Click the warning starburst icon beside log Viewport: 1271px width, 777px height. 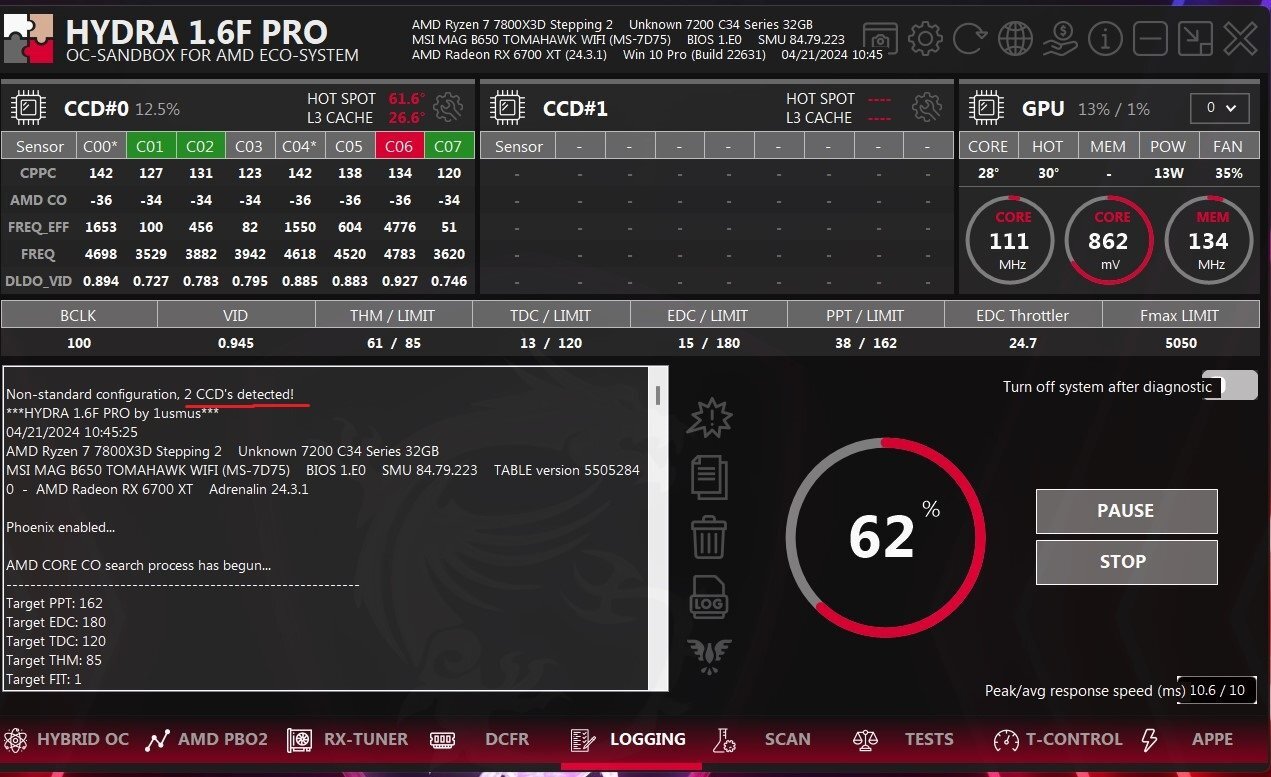(709, 418)
